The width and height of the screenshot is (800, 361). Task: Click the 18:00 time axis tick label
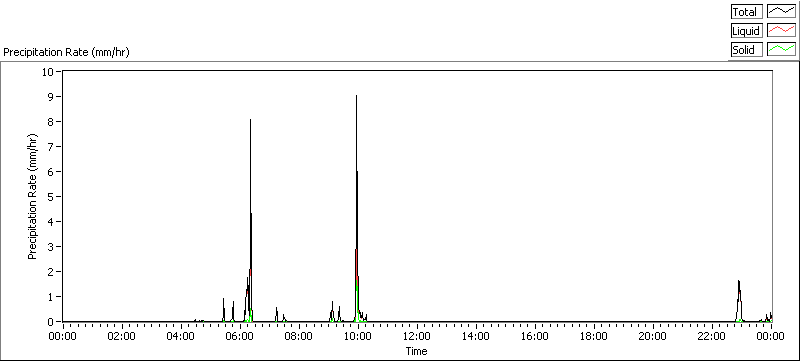click(x=593, y=336)
